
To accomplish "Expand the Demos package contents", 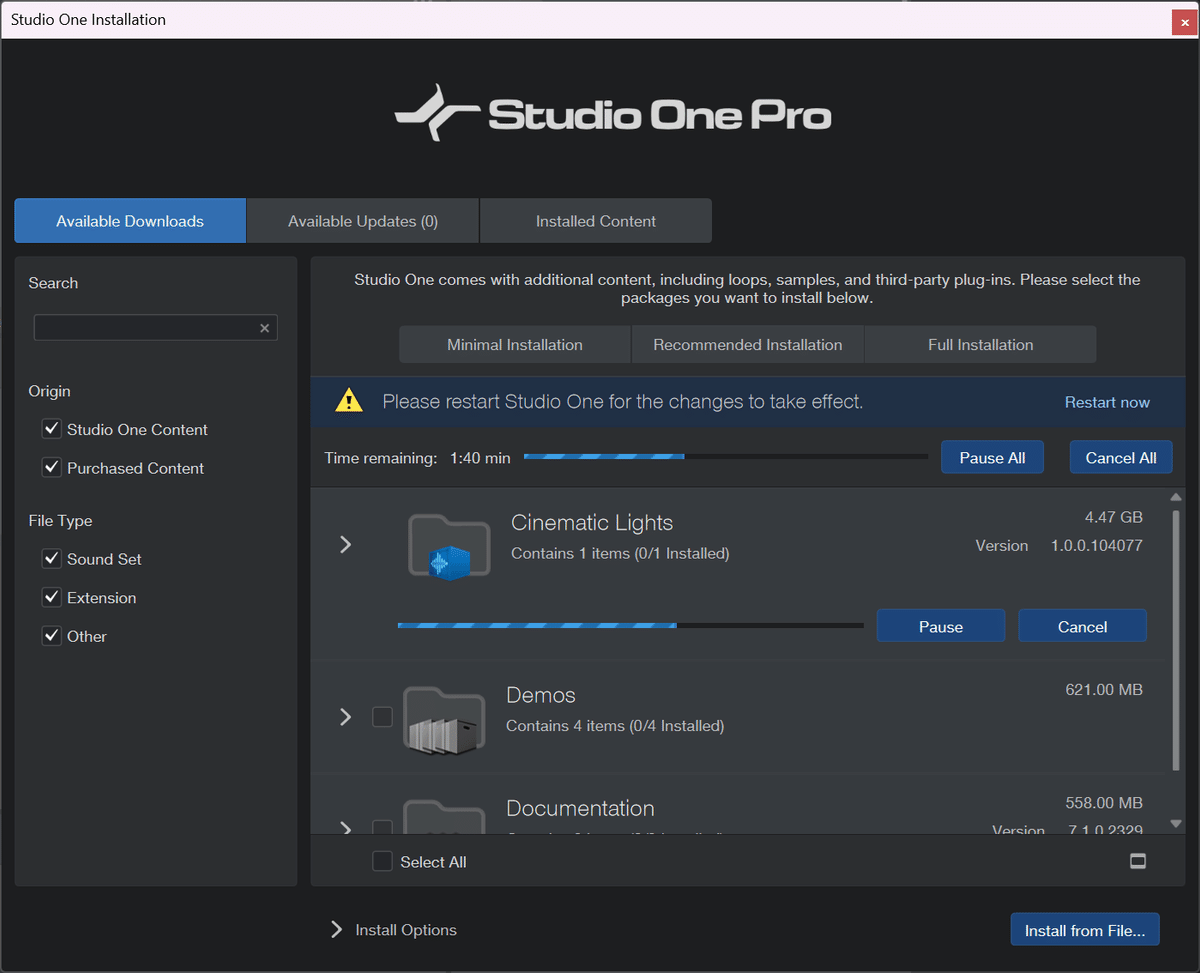I will (346, 717).
